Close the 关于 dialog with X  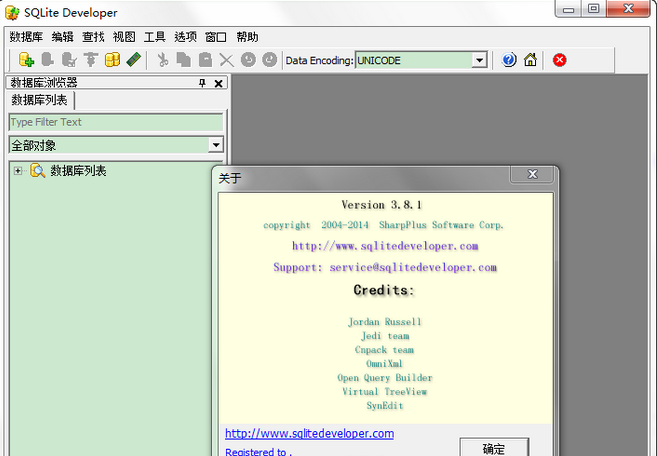[x=532, y=174]
